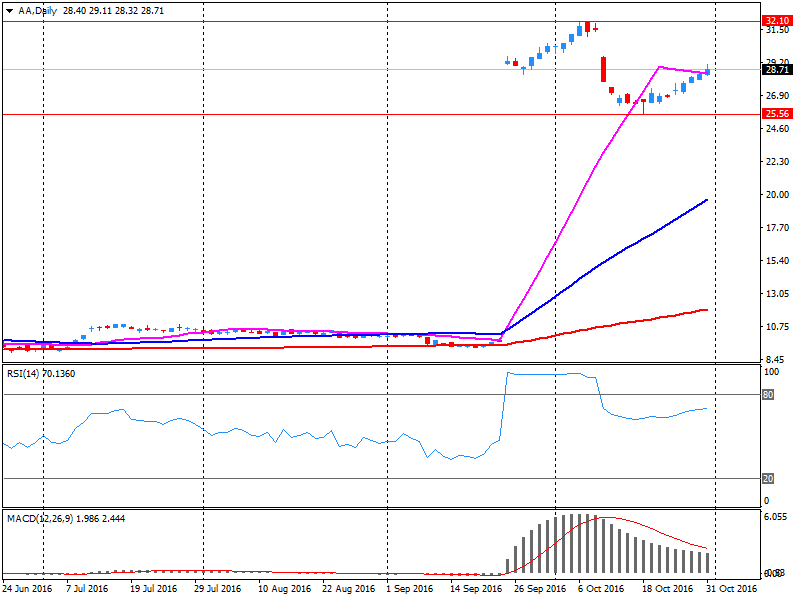Select the red slow moving average line end
800x600 pixels.
tap(707, 310)
